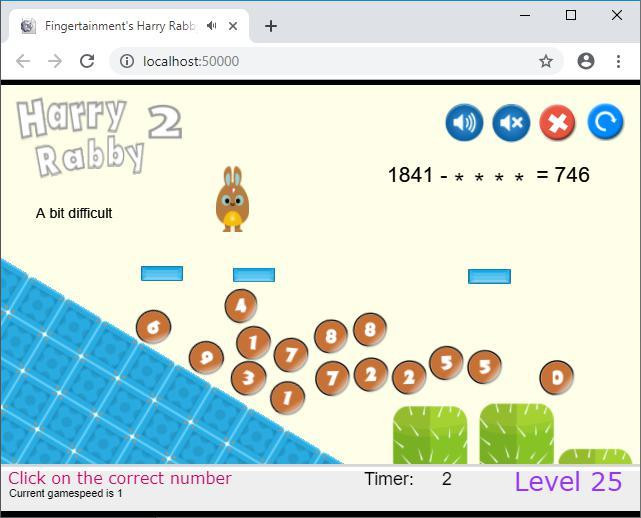Viewport: 641px width, 518px height.
Task: Click the number 0 ball near the bushes
Action: click(x=556, y=377)
